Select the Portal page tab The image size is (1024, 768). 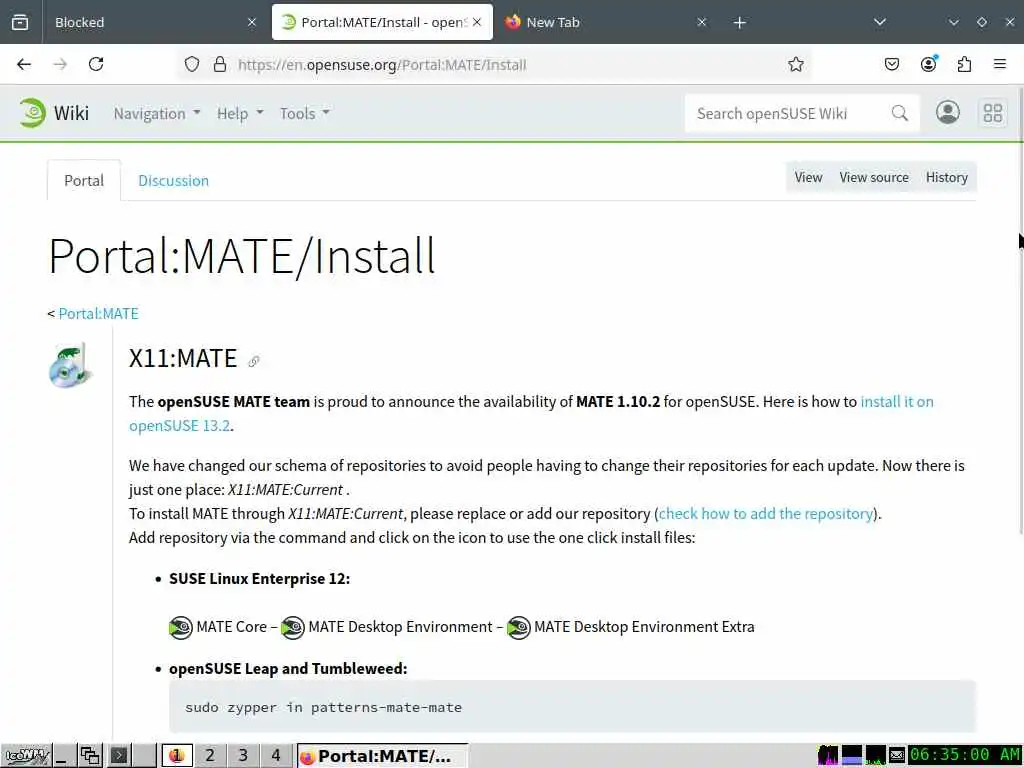(x=84, y=180)
